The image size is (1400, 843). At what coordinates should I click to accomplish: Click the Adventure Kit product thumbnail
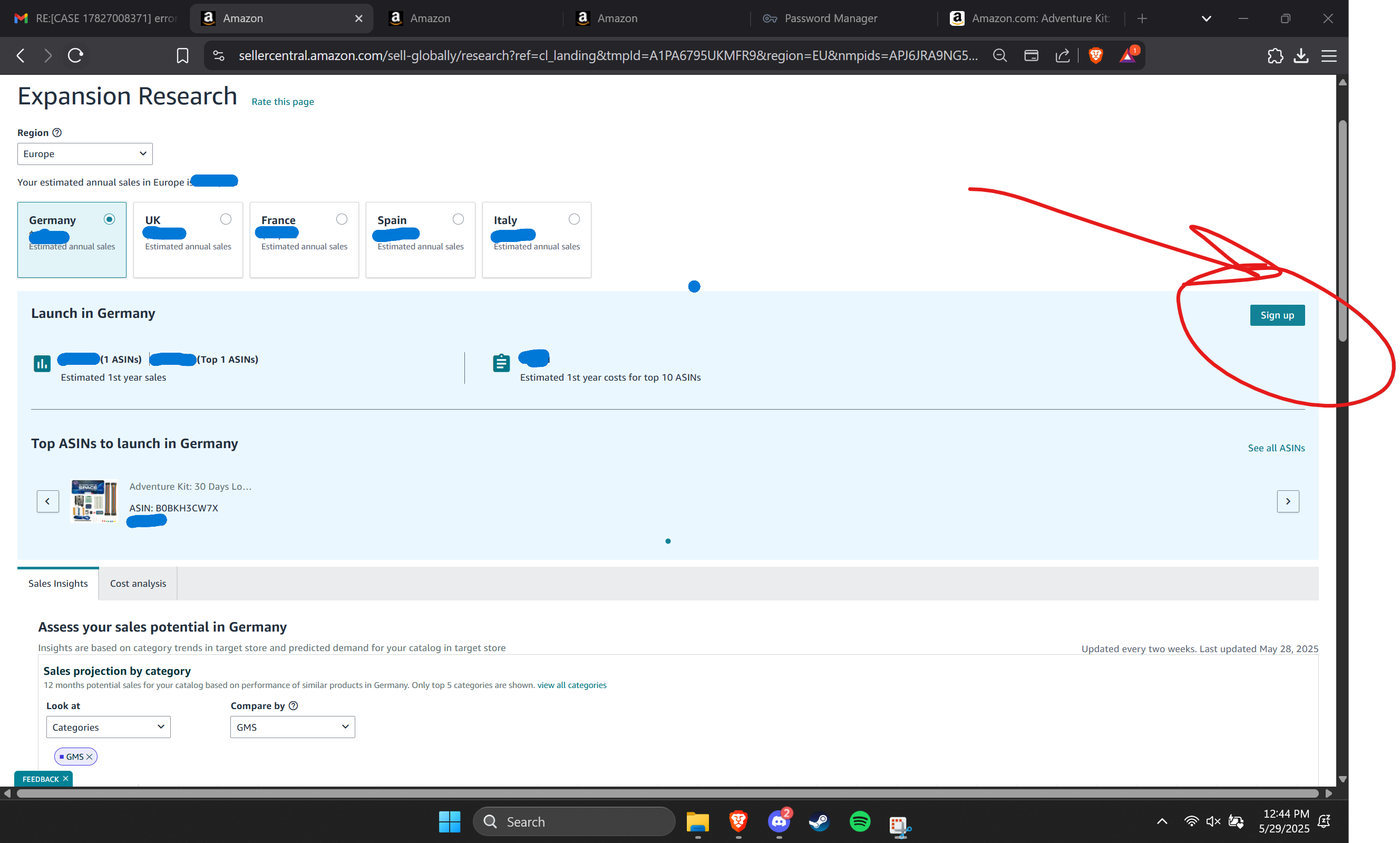[94, 501]
